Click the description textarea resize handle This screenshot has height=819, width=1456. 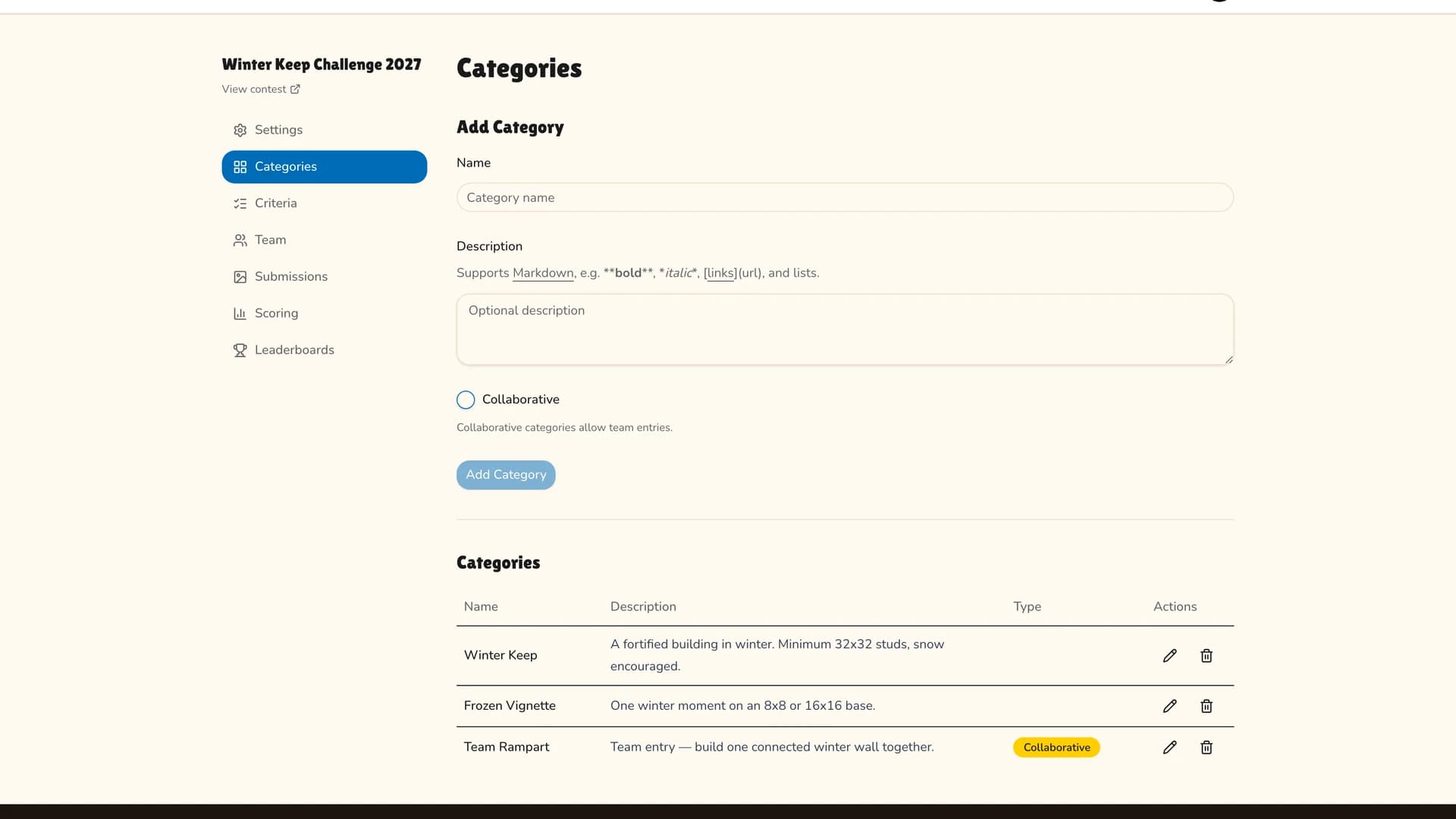coord(1228,359)
